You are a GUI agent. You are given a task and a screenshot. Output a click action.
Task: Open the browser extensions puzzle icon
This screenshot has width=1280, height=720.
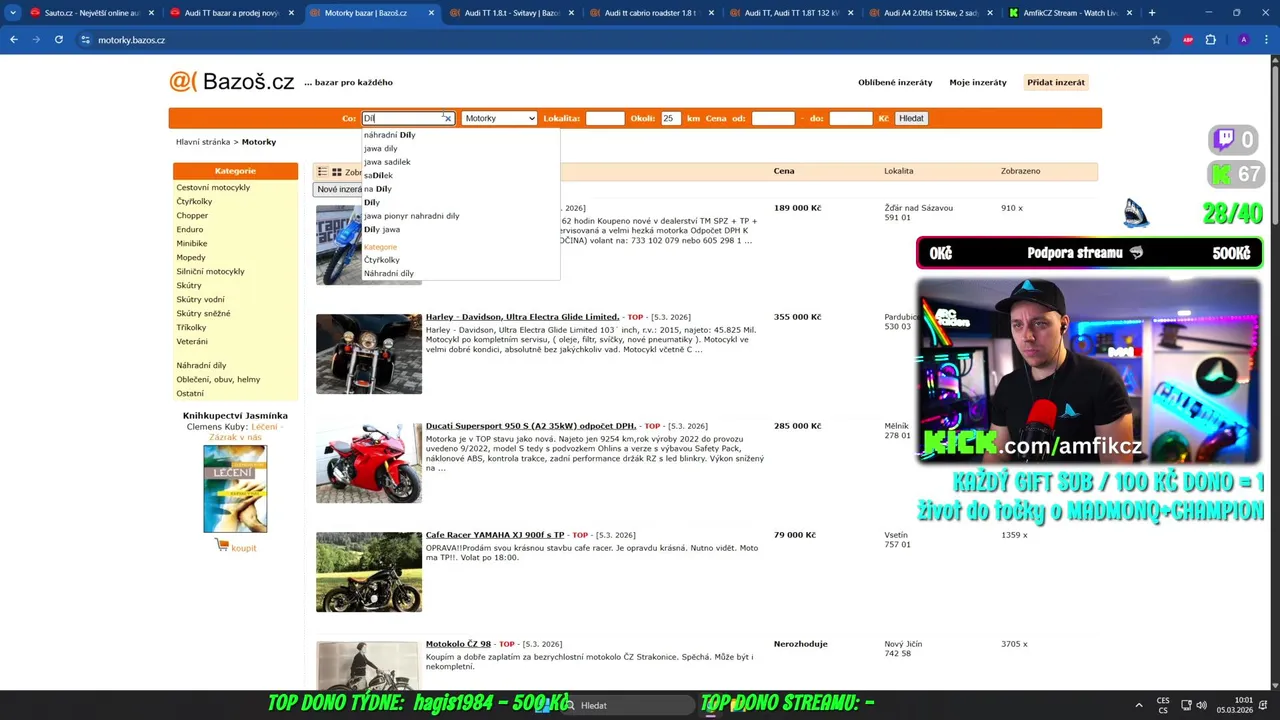[x=1211, y=40]
